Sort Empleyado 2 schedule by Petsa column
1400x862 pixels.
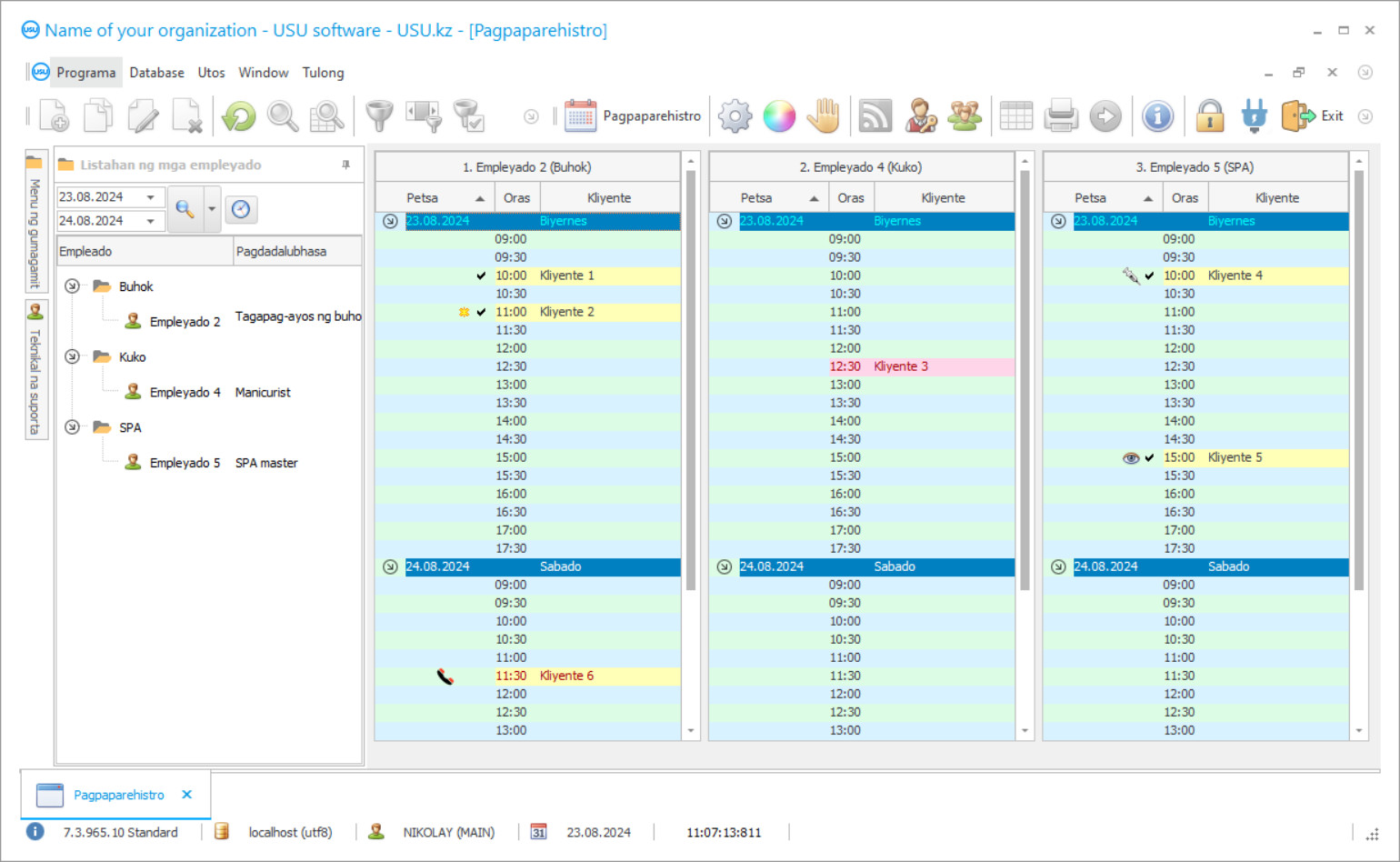[435, 198]
